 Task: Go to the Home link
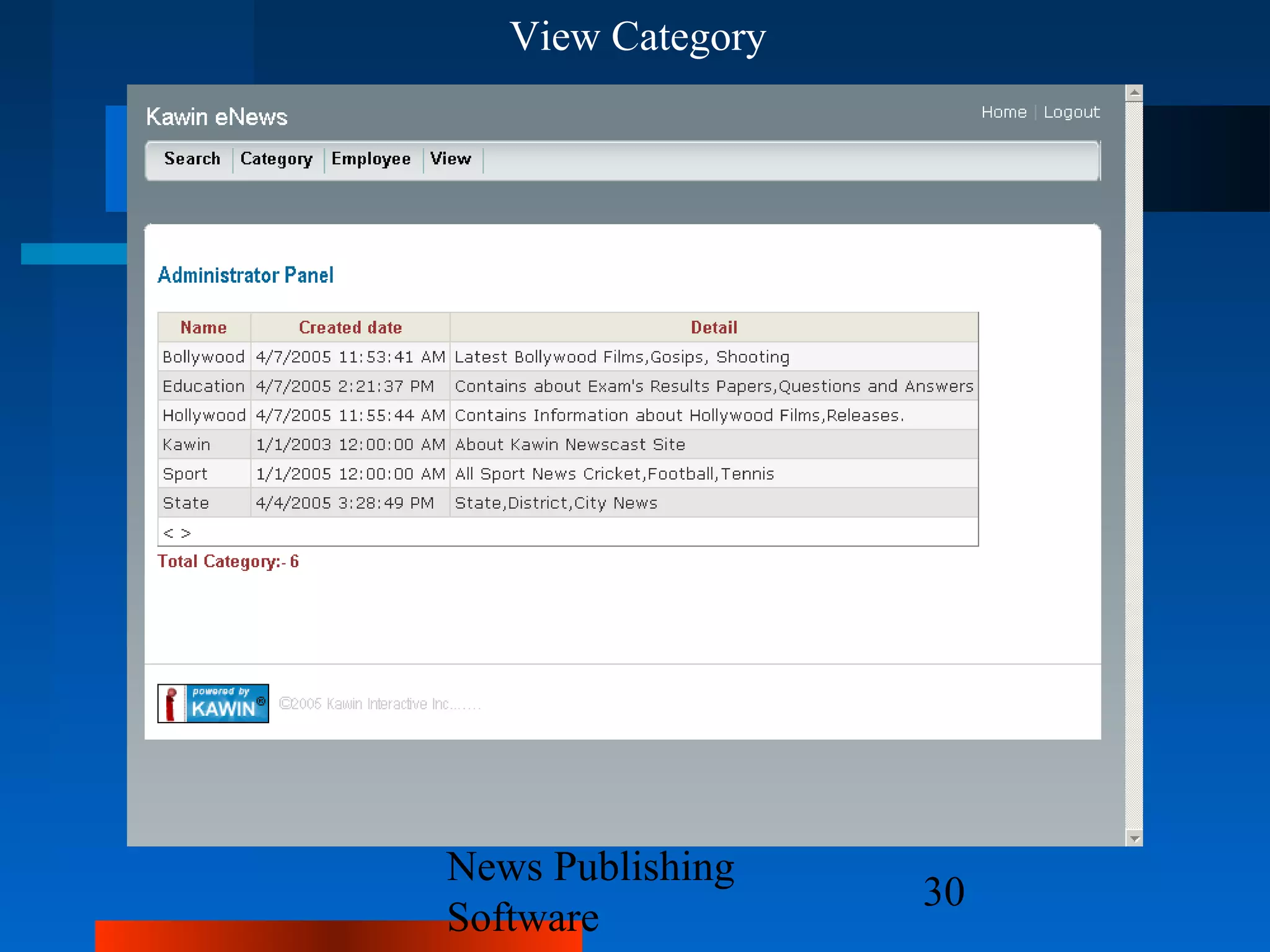tap(1004, 112)
